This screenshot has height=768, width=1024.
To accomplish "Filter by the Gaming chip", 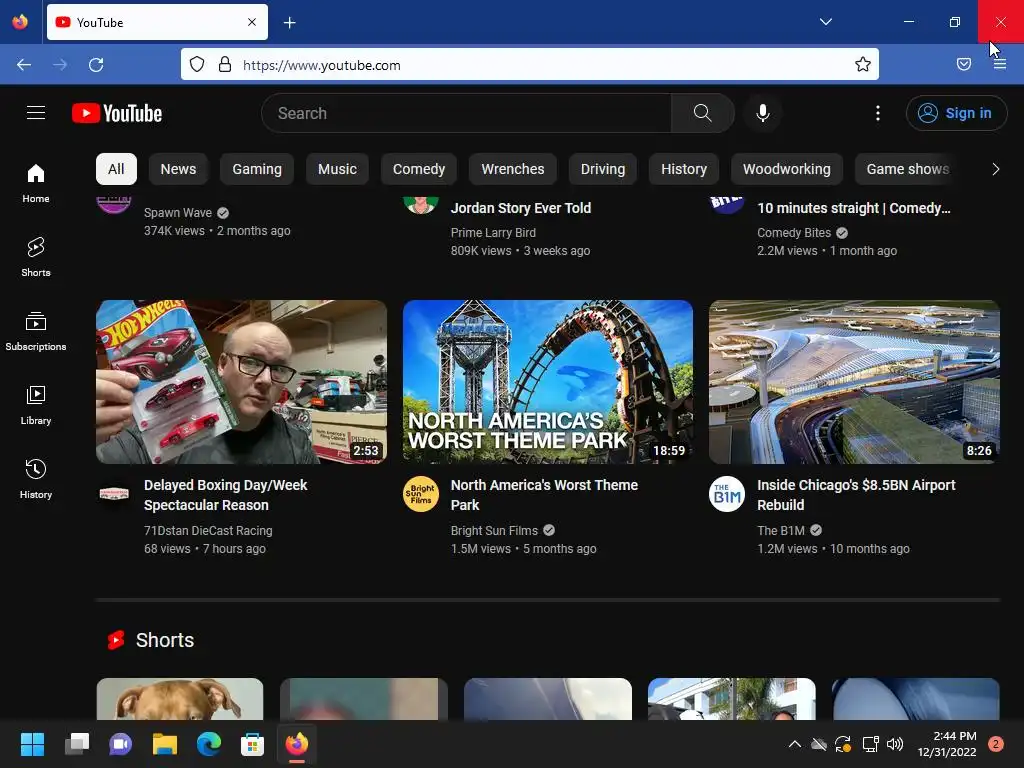I will [x=257, y=169].
